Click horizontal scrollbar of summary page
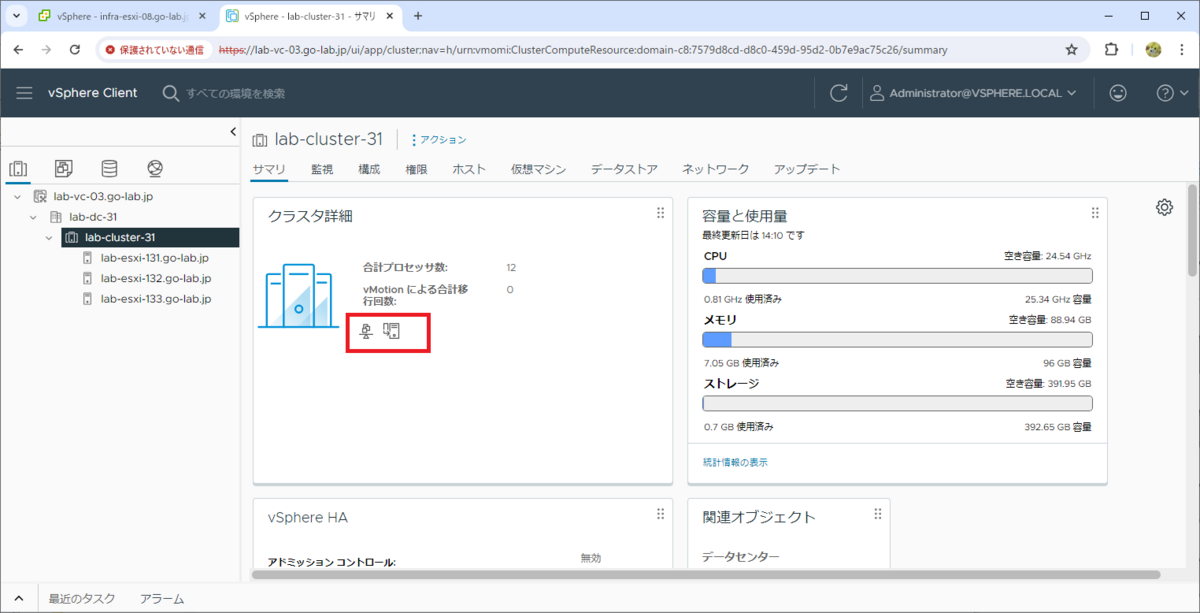The height and width of the screenshot is (613, 1200). coord(706,575)
